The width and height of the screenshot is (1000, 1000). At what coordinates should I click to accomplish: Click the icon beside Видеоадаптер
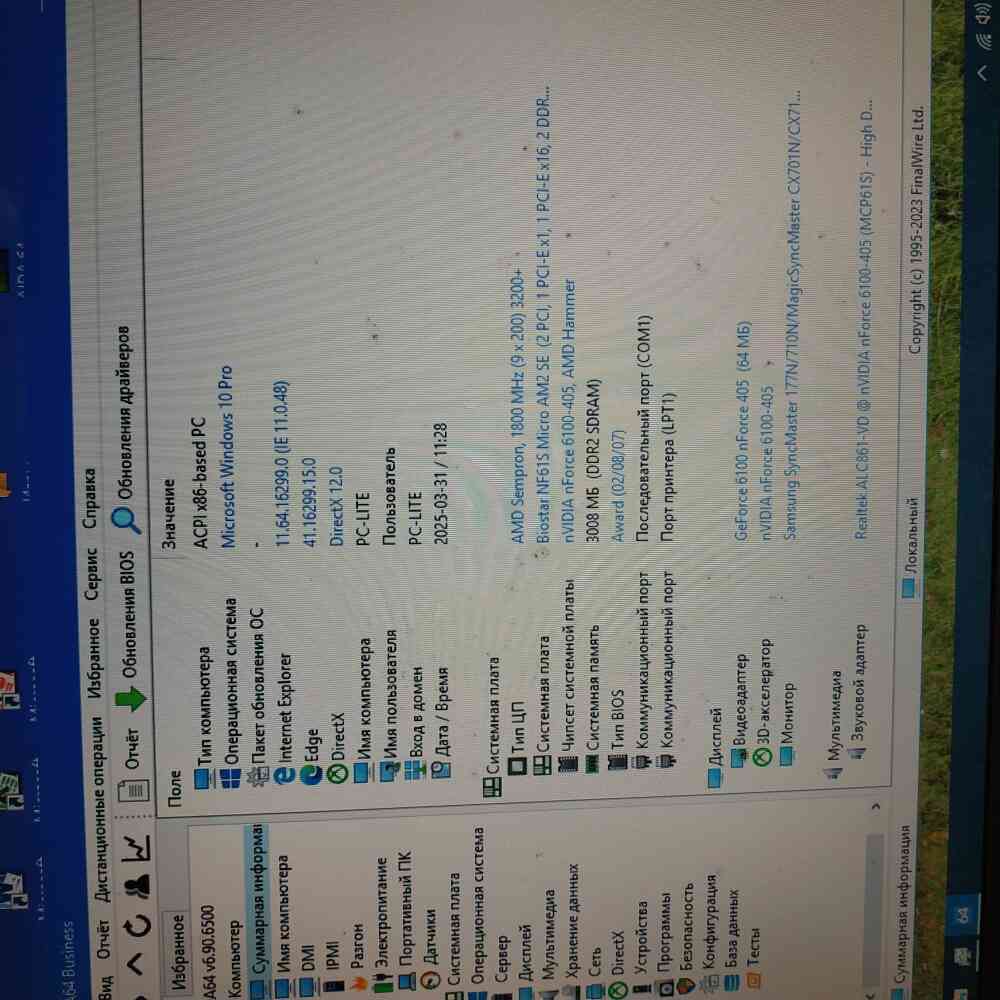point(739,758)
